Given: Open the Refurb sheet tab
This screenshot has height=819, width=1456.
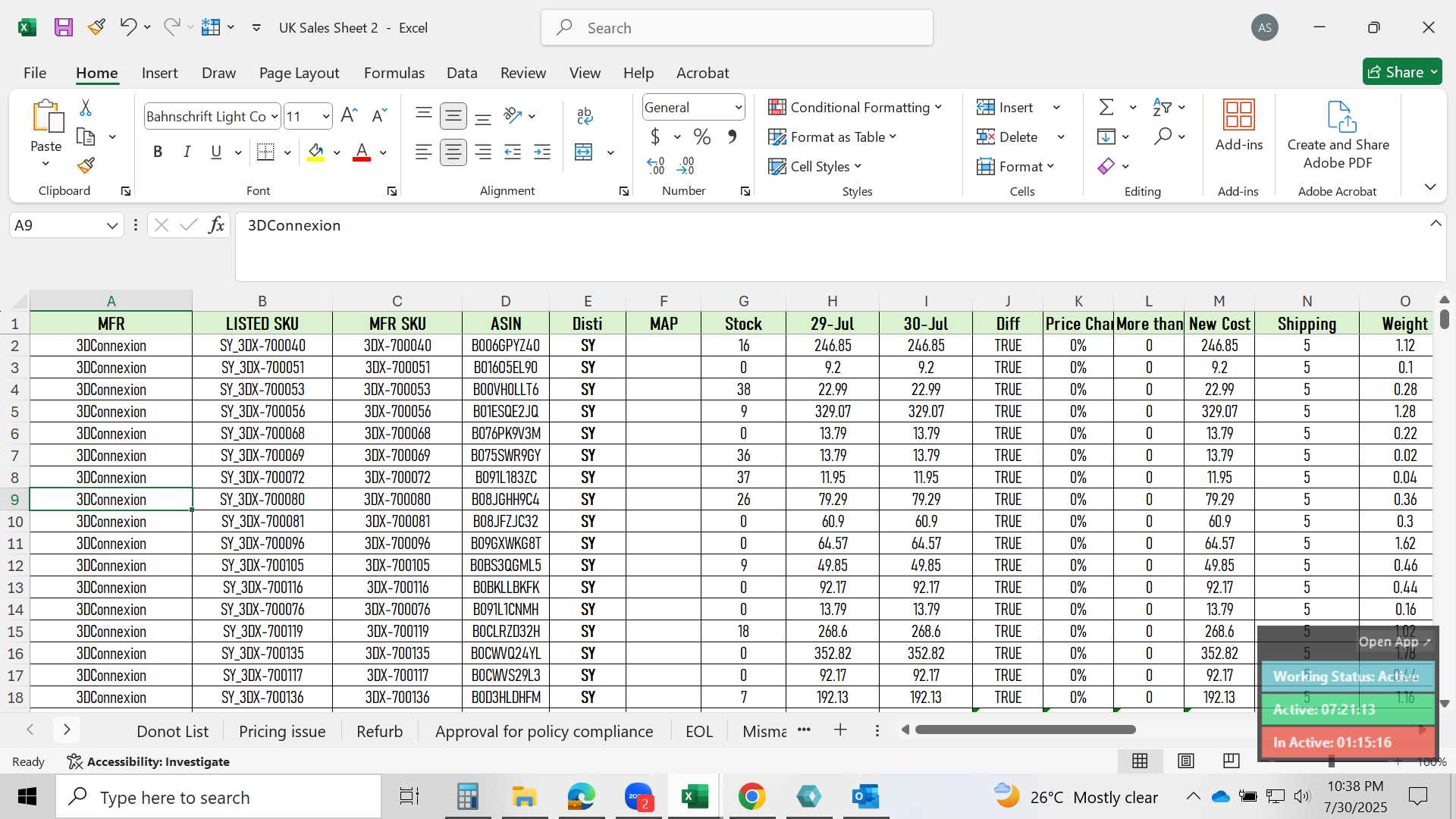Looking at the screenshot, I should (380, 731).
